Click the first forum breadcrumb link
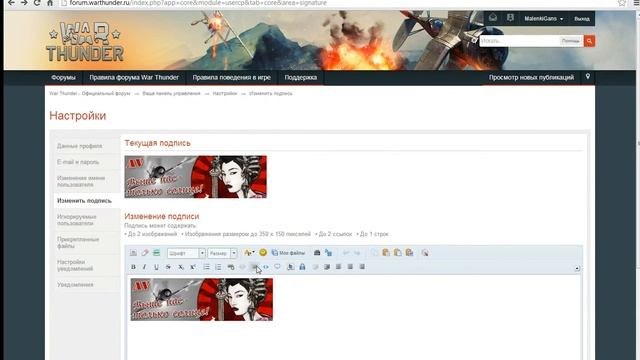 tap(90, 93)
